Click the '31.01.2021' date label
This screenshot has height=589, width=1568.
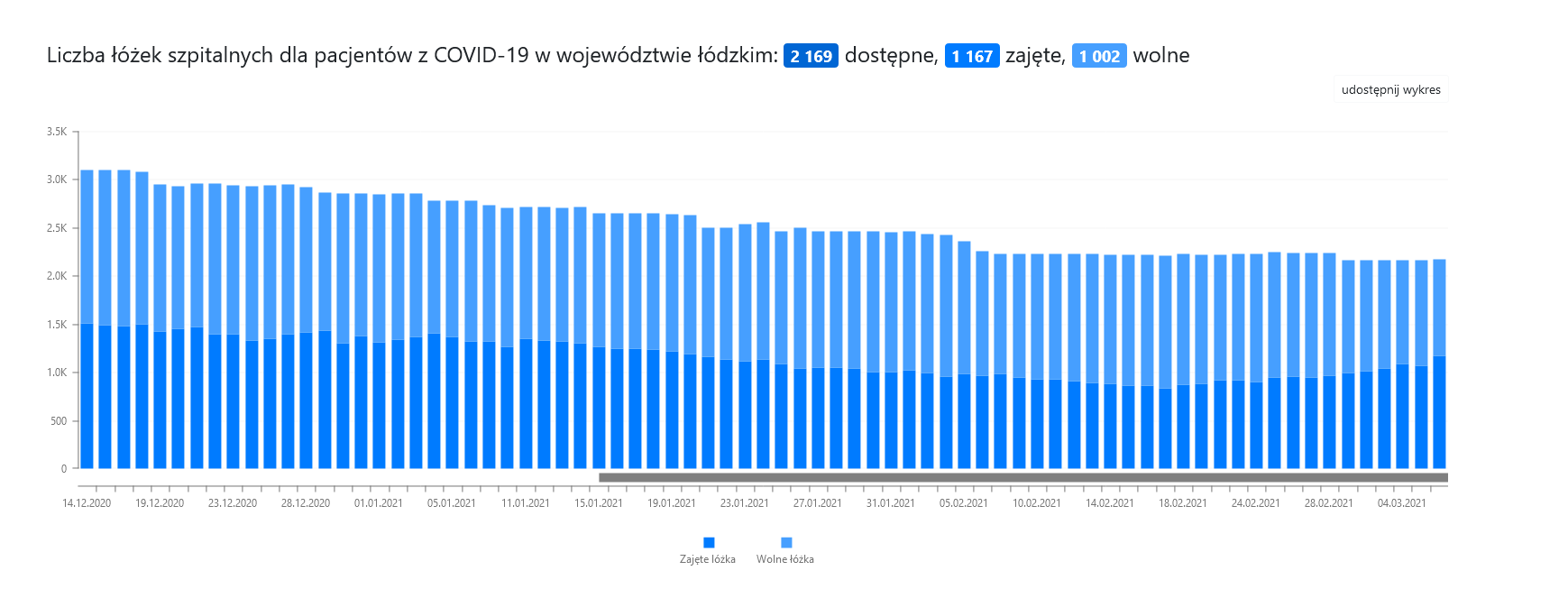(x=891, y=503)
